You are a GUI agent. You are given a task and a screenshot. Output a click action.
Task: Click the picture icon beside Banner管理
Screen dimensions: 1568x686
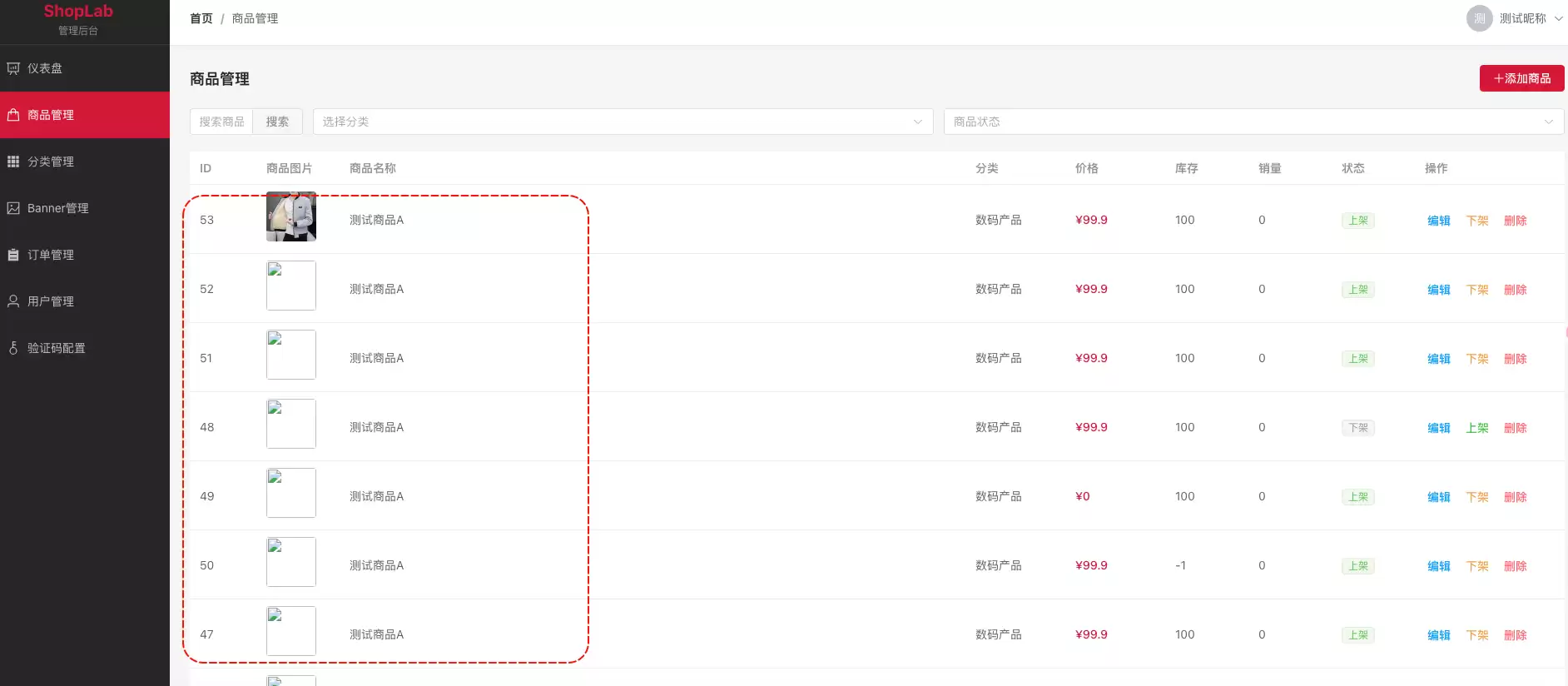click(x=13, y=208)
